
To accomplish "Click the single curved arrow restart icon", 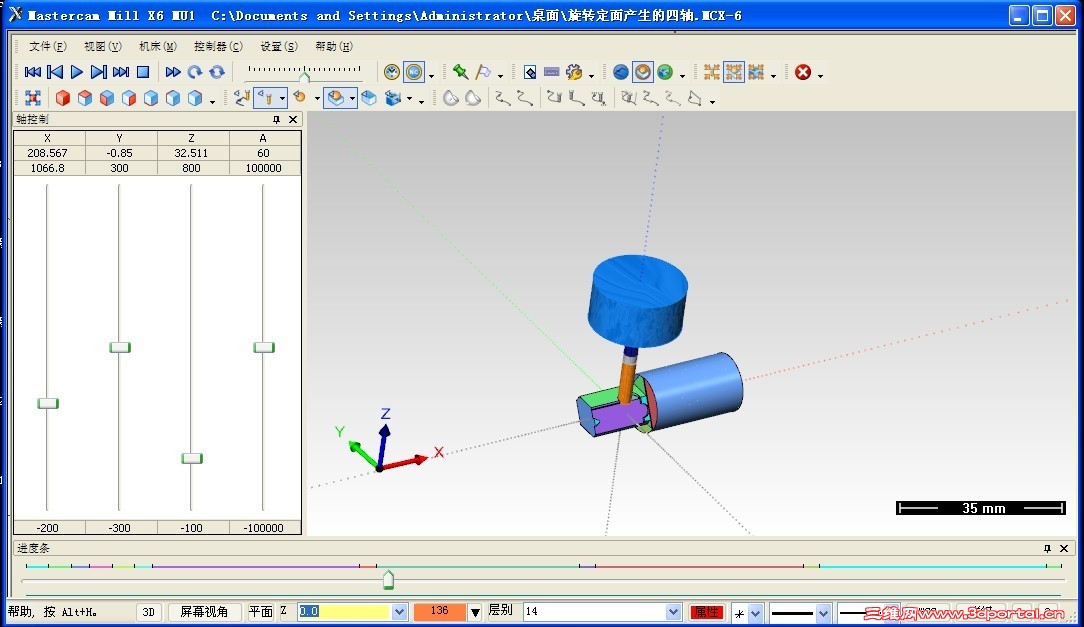I will [x=195, y=72].
